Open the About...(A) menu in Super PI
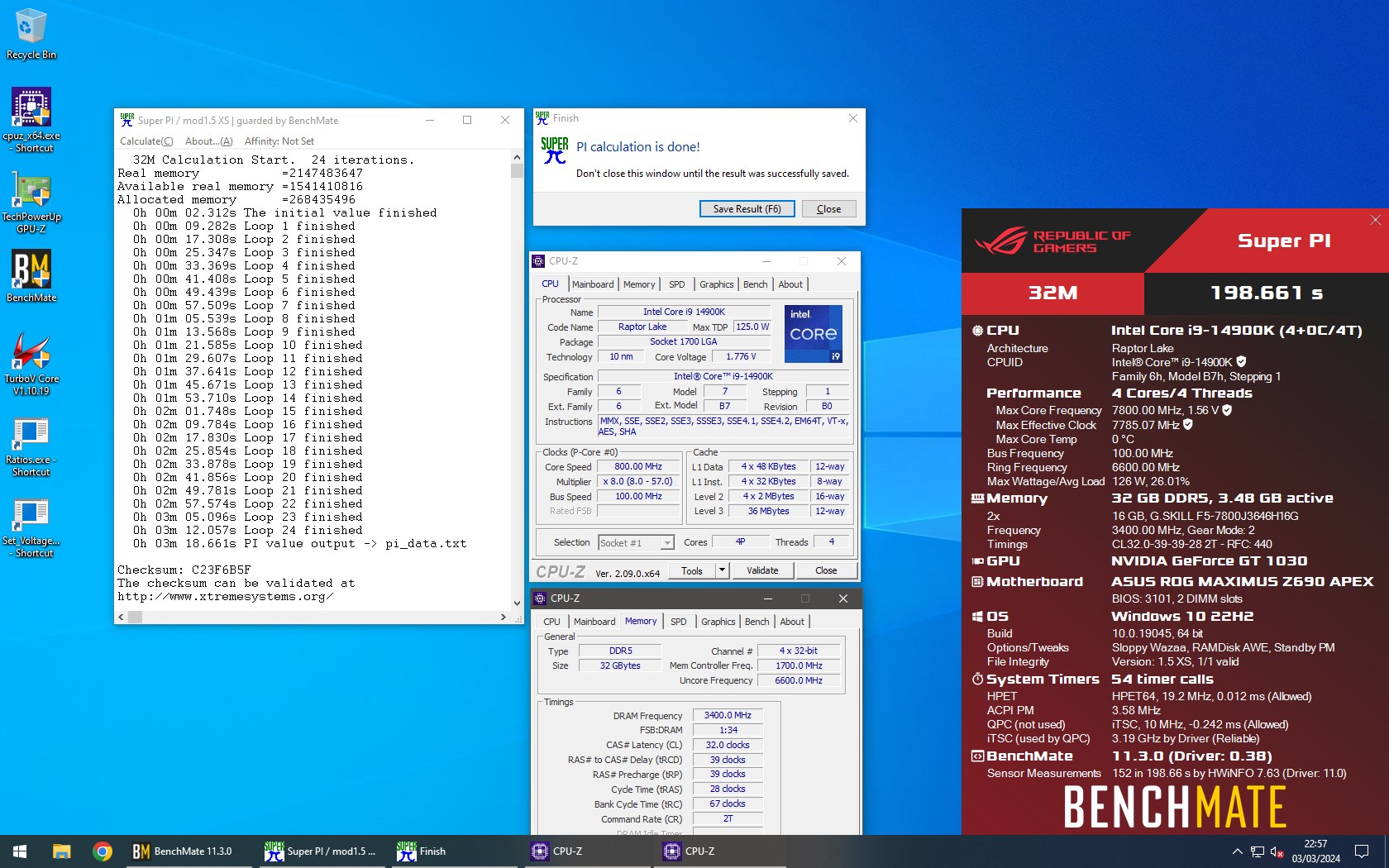The height and width of the screenshot is (868, 1389). tap(208, 141)
